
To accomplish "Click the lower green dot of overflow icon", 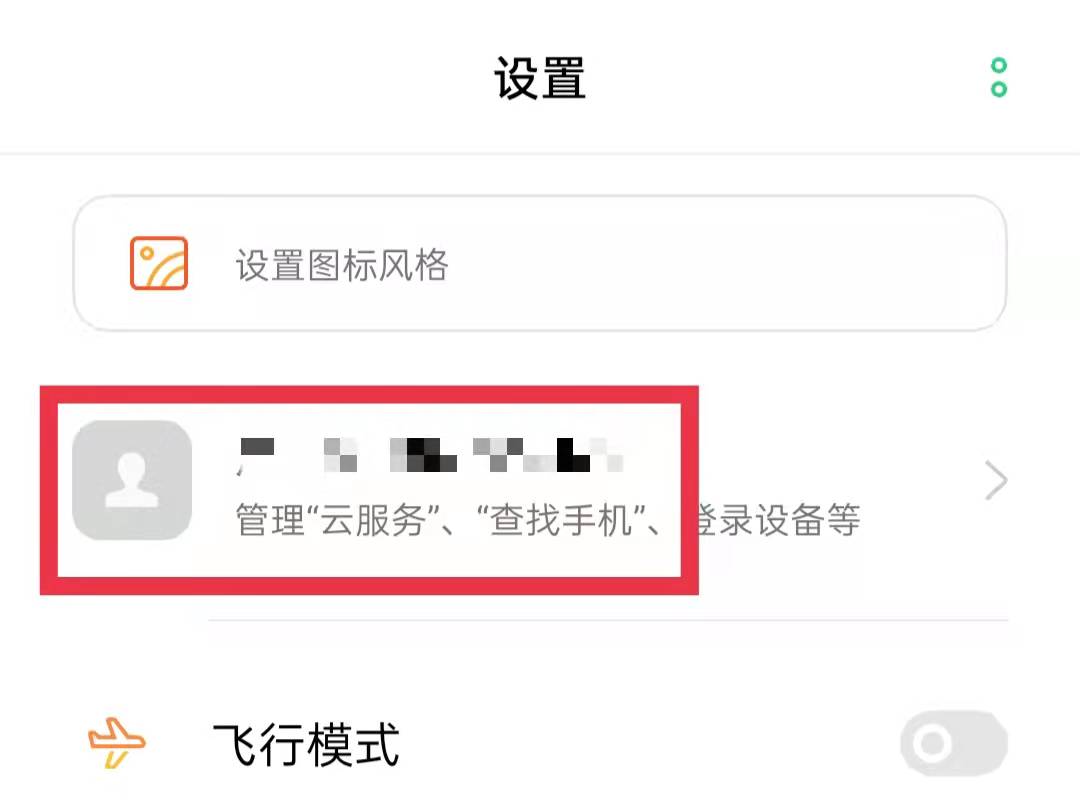I will [999, 89].
